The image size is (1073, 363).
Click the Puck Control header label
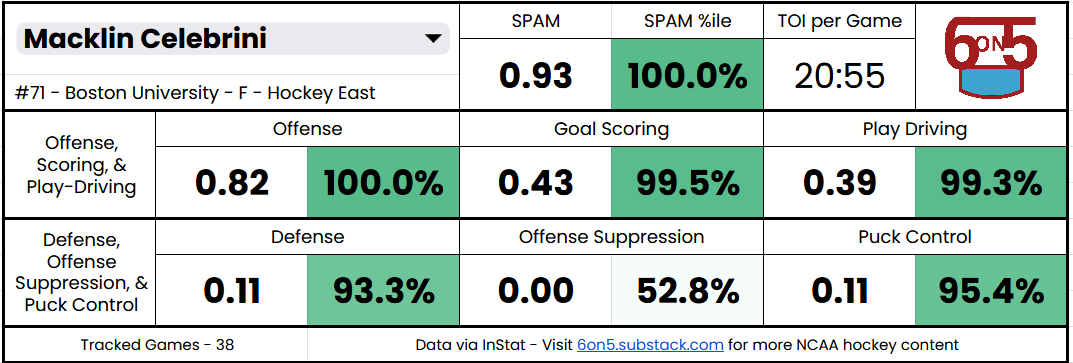[x=915, y=237]
